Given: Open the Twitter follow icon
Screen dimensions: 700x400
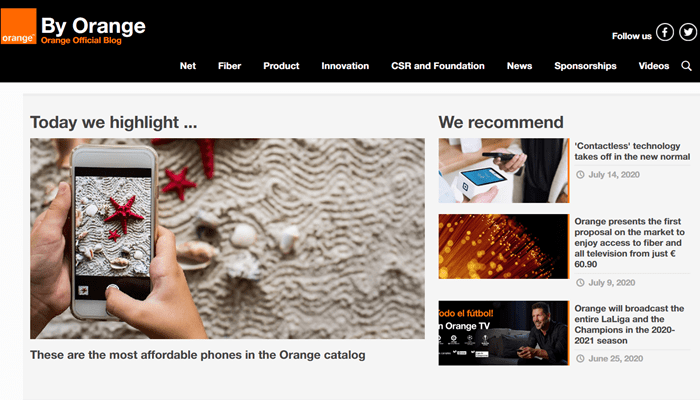Looking at the screenshot, I should [x=688, y=32].
